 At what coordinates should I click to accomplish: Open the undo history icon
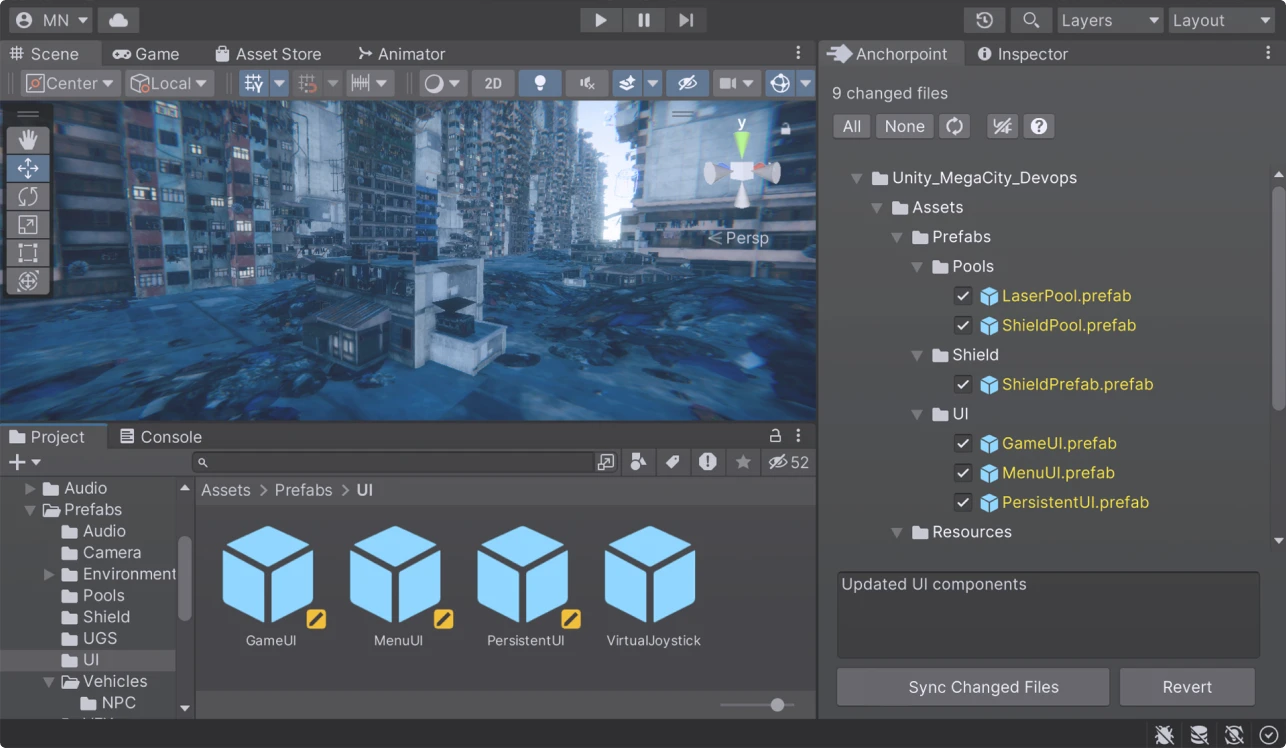(x=984, y=20)
